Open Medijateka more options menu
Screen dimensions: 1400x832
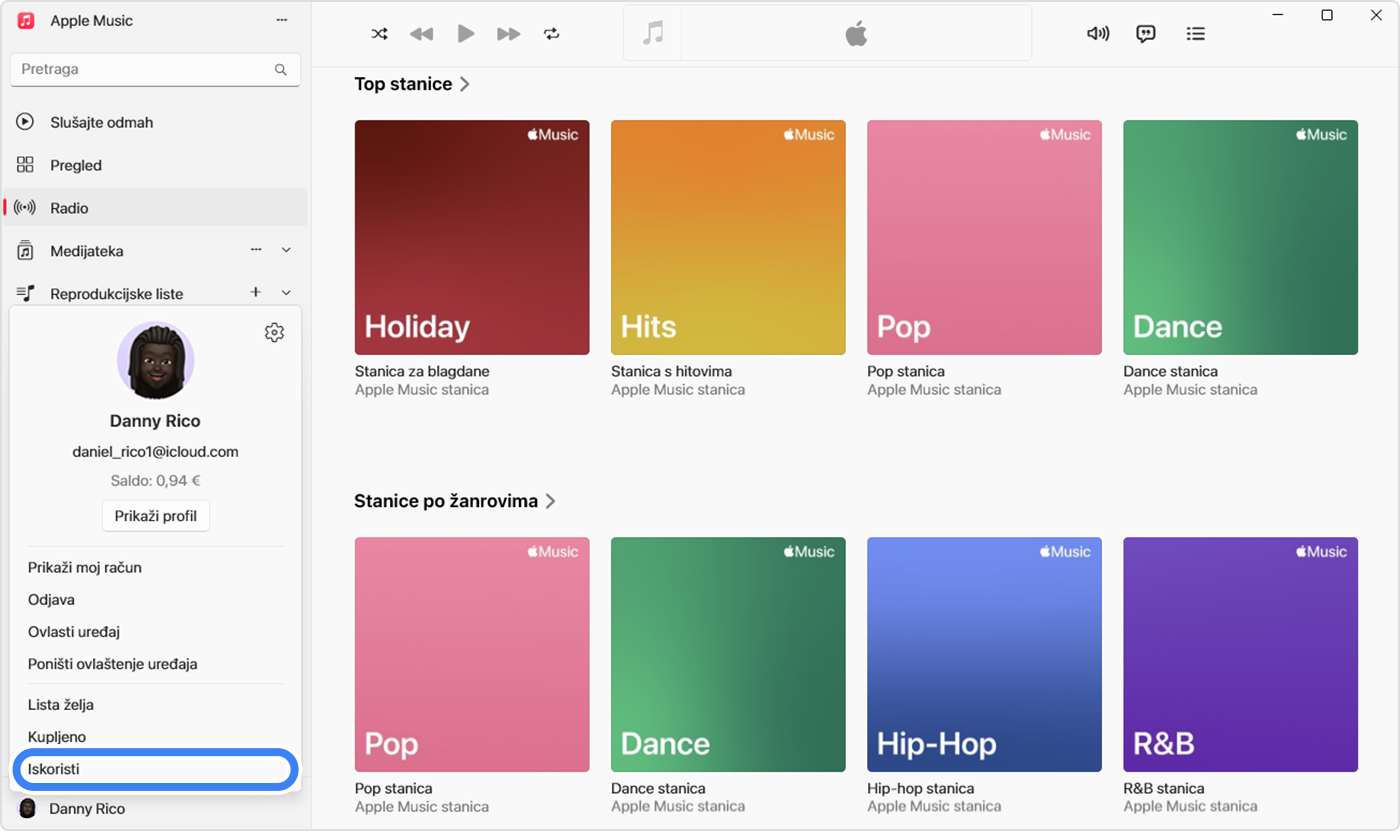tap(256, 250)
